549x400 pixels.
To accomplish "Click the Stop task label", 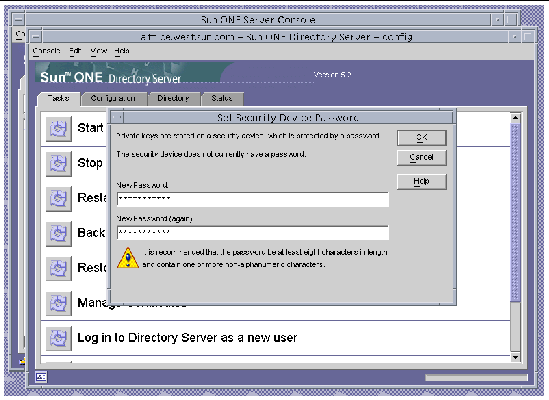I will coord(90,163).
